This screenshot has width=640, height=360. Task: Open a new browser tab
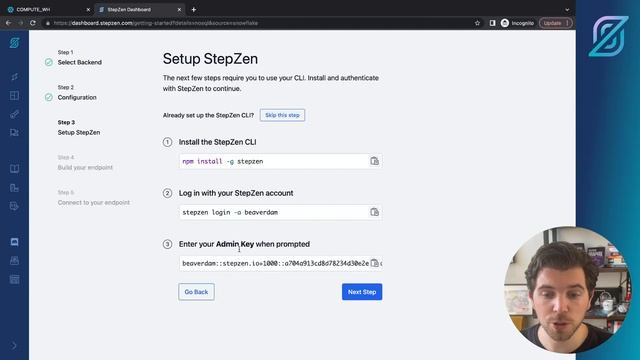click(194, 9)
